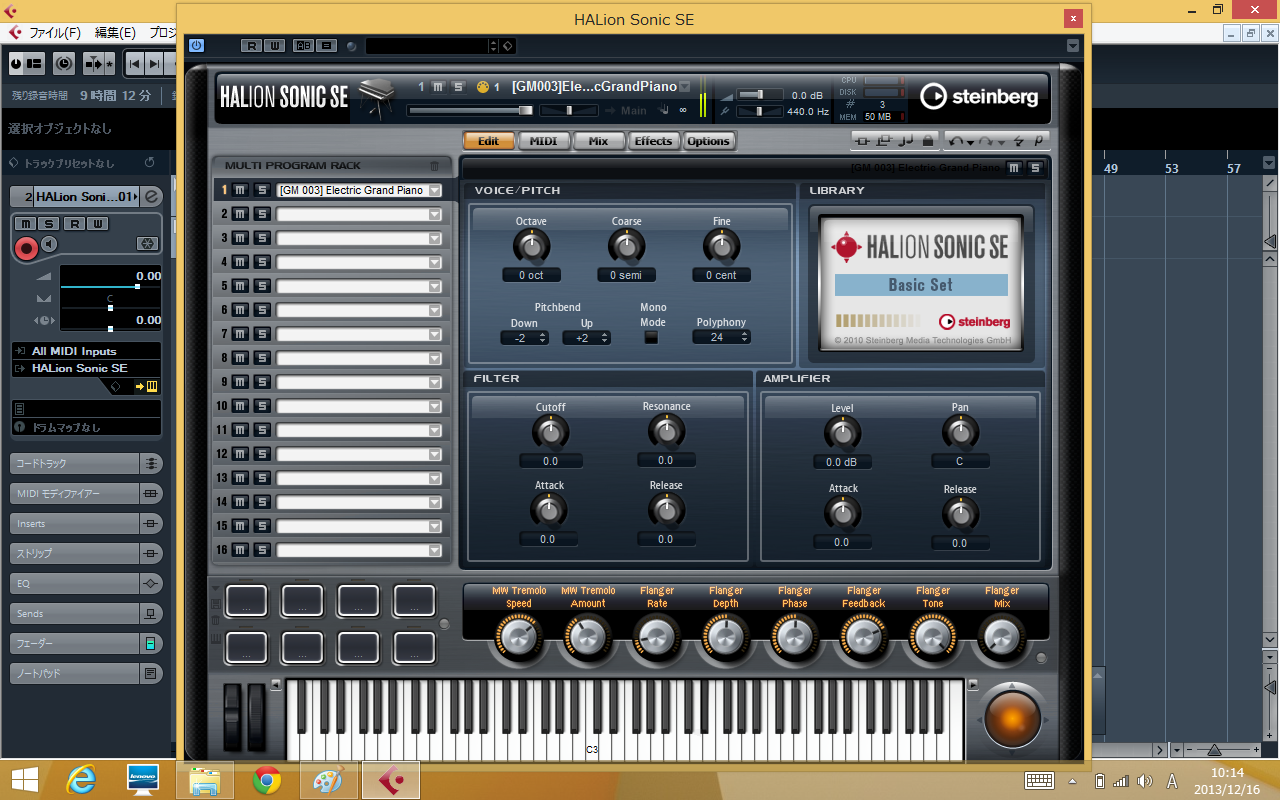Open the program dropdown next to GM003 name
Viewport: 1280px width, 800px height.
(685, 87)
